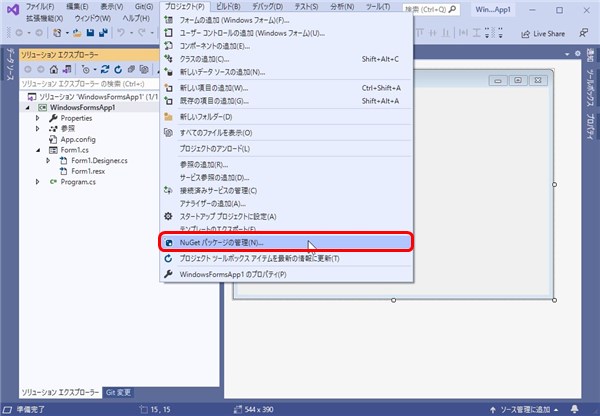Click the Save disk toolbar icon
600x416 pixels.
[90, 33]
